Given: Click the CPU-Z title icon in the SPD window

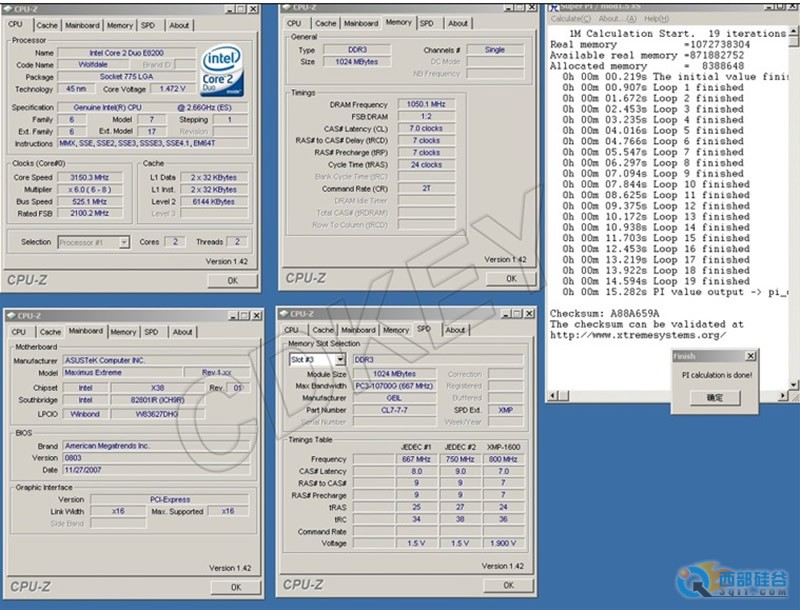Looking at the screenshot, I should [284, 314].
